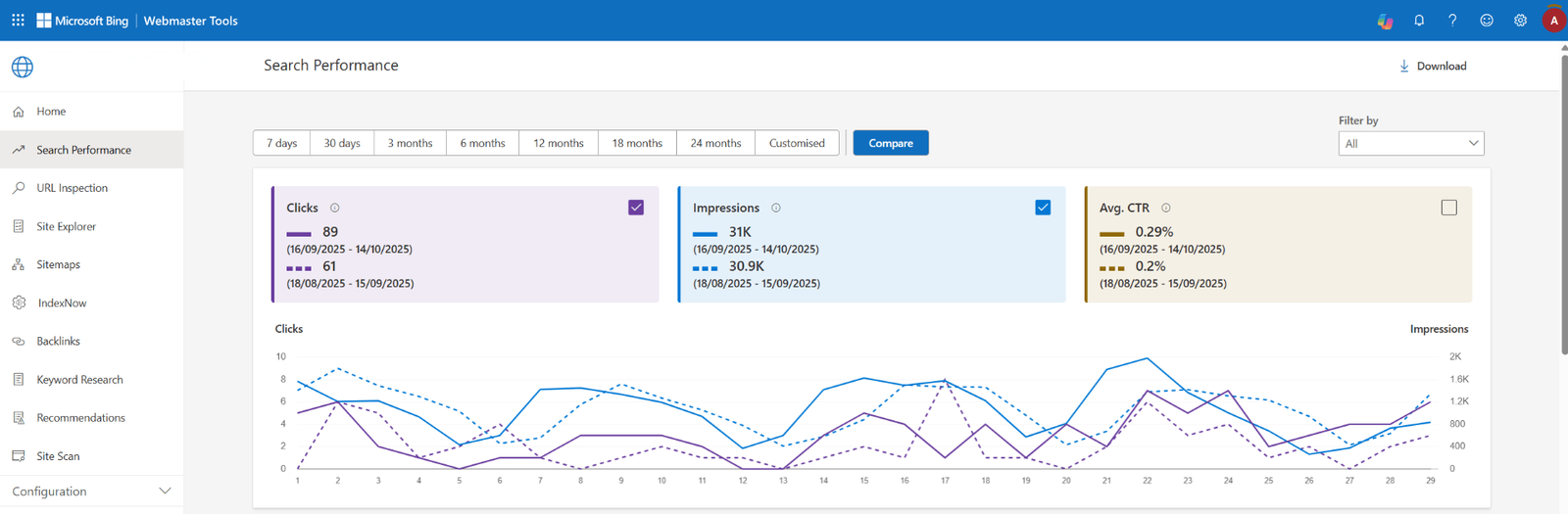Click the download arrow icon
The image size is (1568, 514).
(1404, 66)
